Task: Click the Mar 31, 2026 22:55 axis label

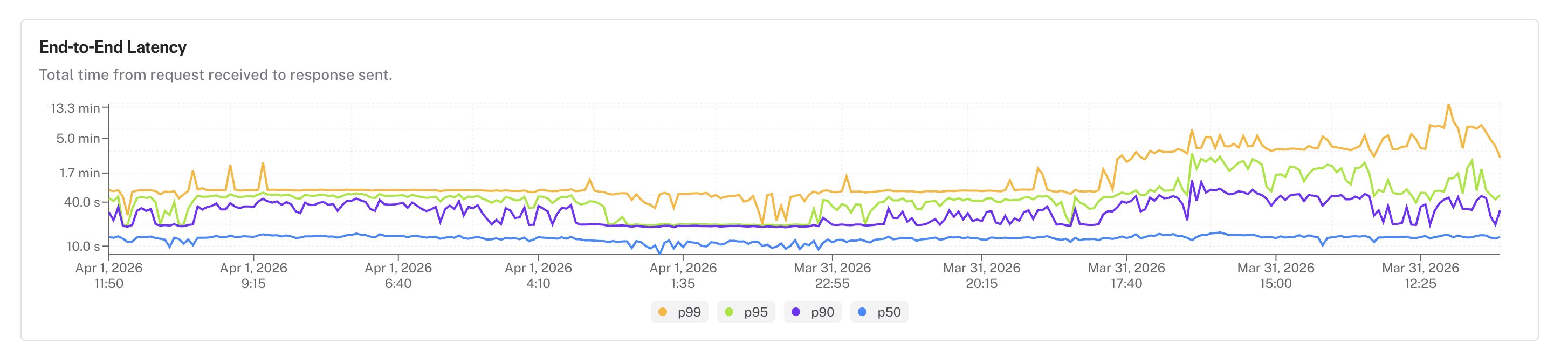Action: click(x=832, y=276)
